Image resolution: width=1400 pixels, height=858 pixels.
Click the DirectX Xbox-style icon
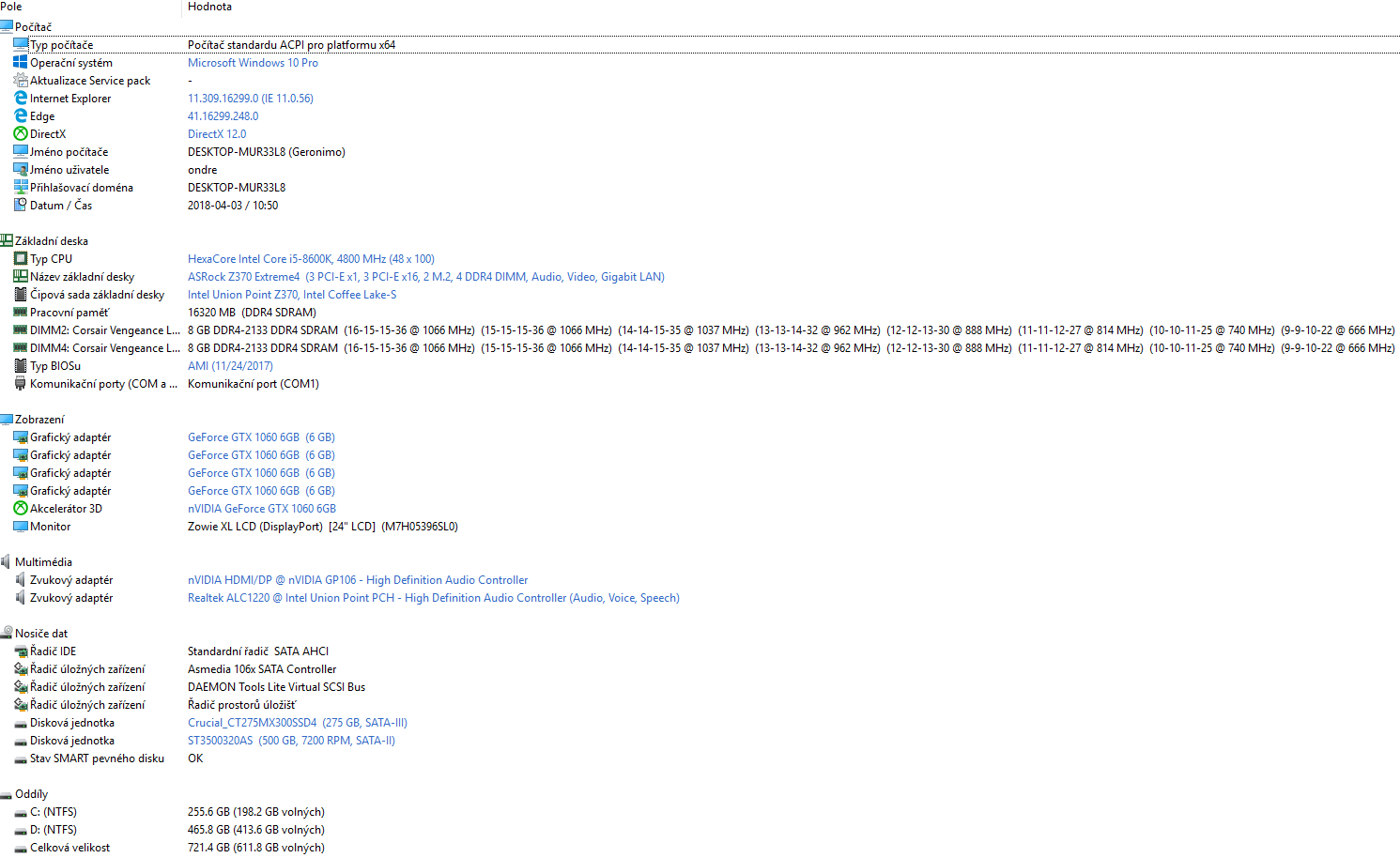click(20, 134)
